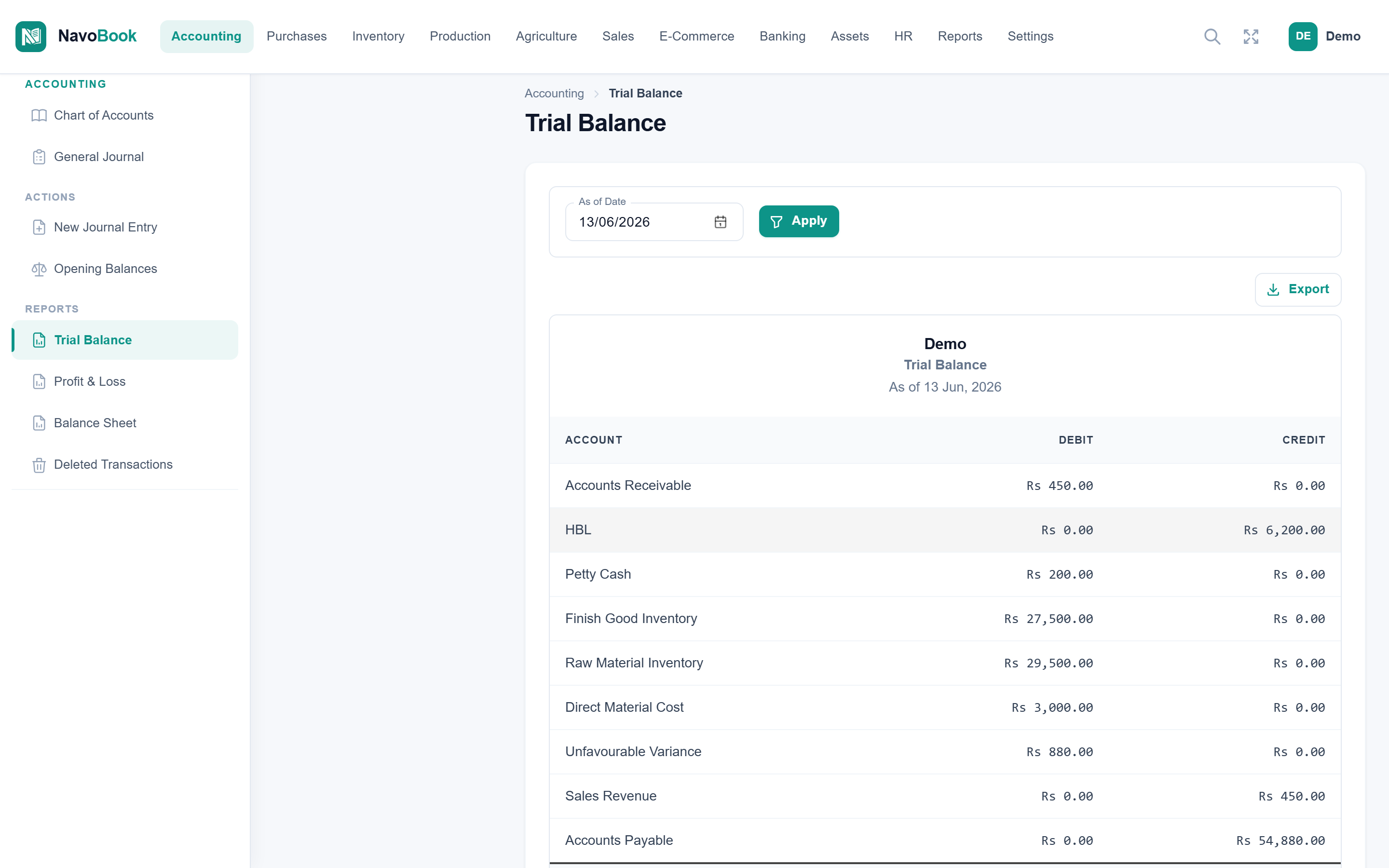Click the DEBIT column header
Image resolution: width=1389 pixels, height=868 pixels.
click(x=1076, y=440)
